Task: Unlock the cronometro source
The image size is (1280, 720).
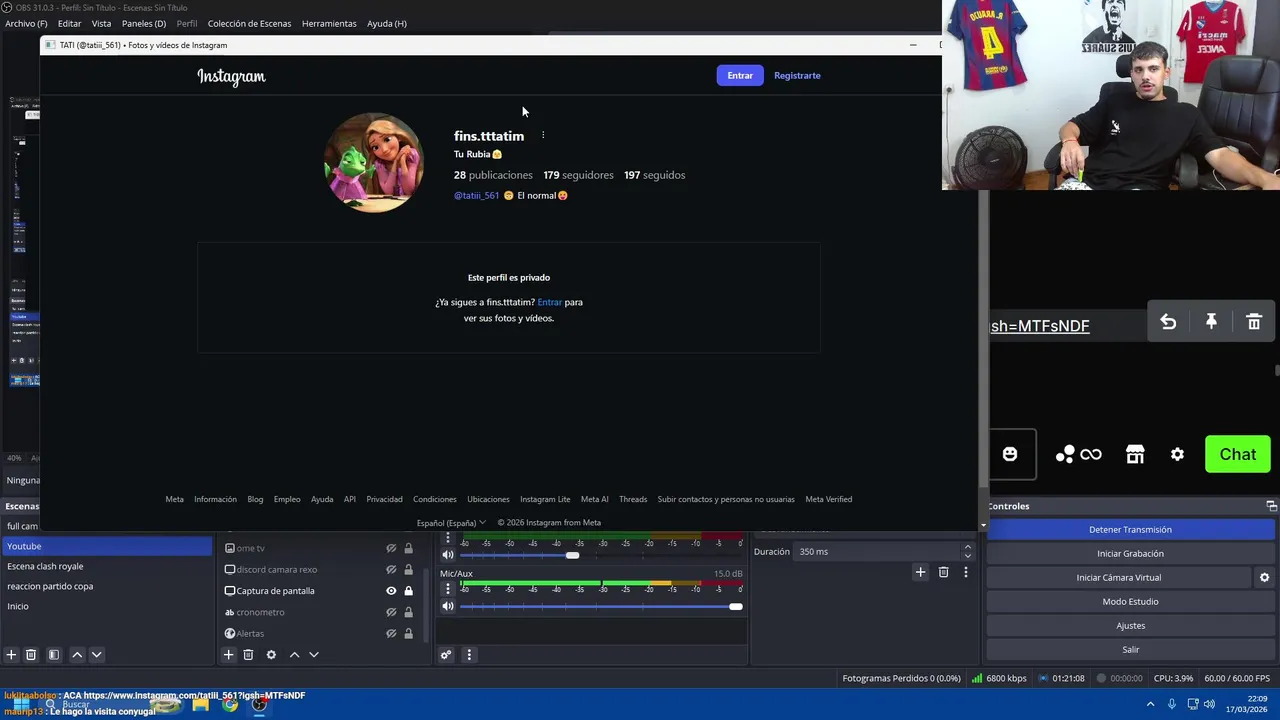Action: coord(408,612)
